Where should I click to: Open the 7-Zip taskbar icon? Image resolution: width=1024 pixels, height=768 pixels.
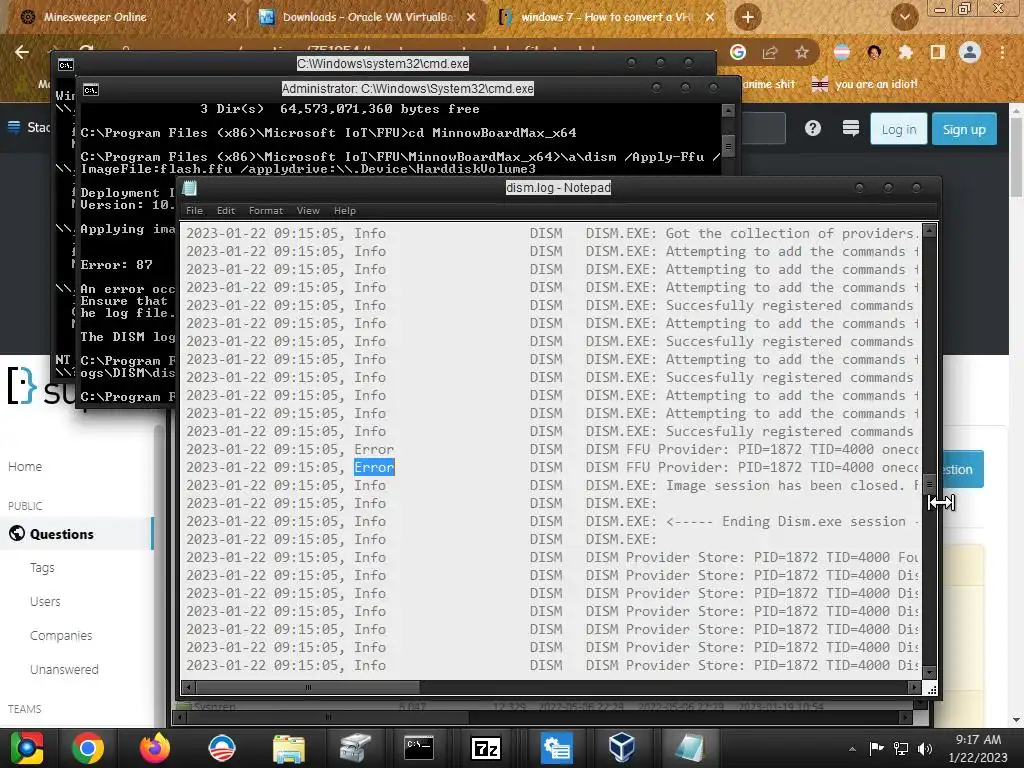pyautogui.click(x=486, y=748)
